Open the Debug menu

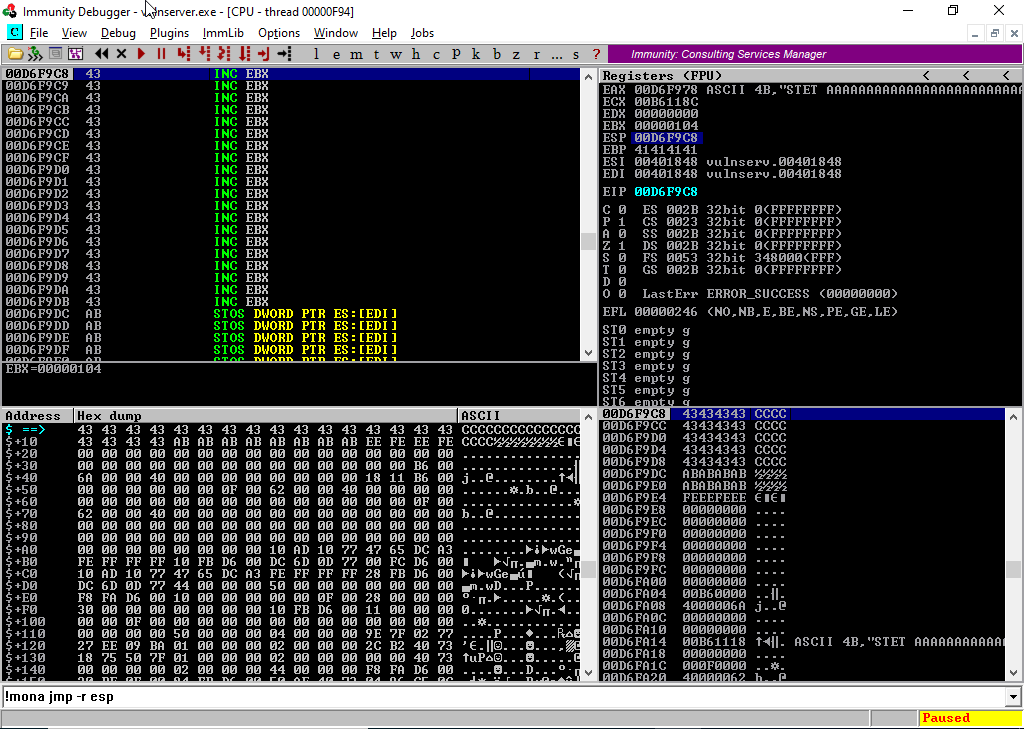[118, 33]
